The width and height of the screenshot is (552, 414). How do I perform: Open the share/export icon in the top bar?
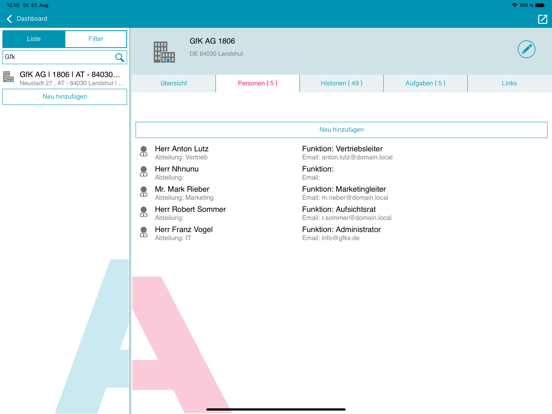click(542, 19)
